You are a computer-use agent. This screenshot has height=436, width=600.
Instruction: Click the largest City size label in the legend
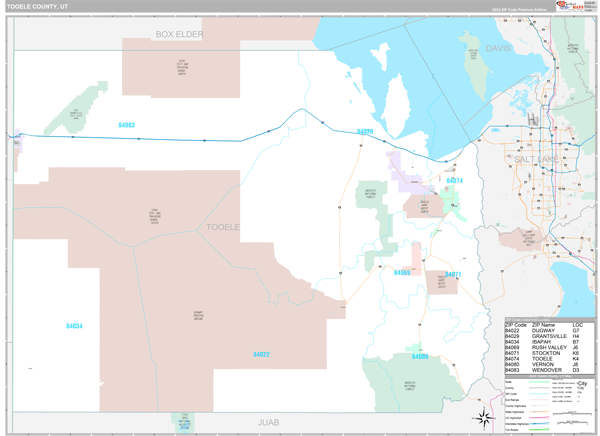(582, 383)
